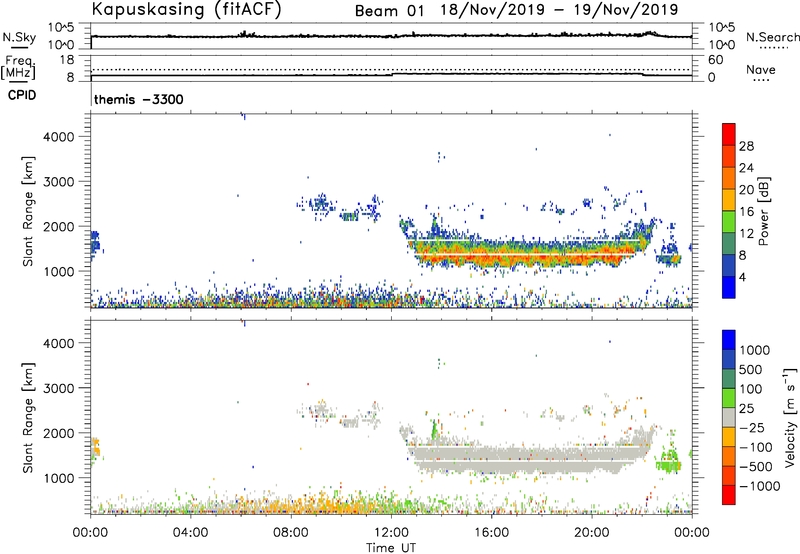
Task: Click the "16:00" time tick label
Action: click(x=491, y=533)
